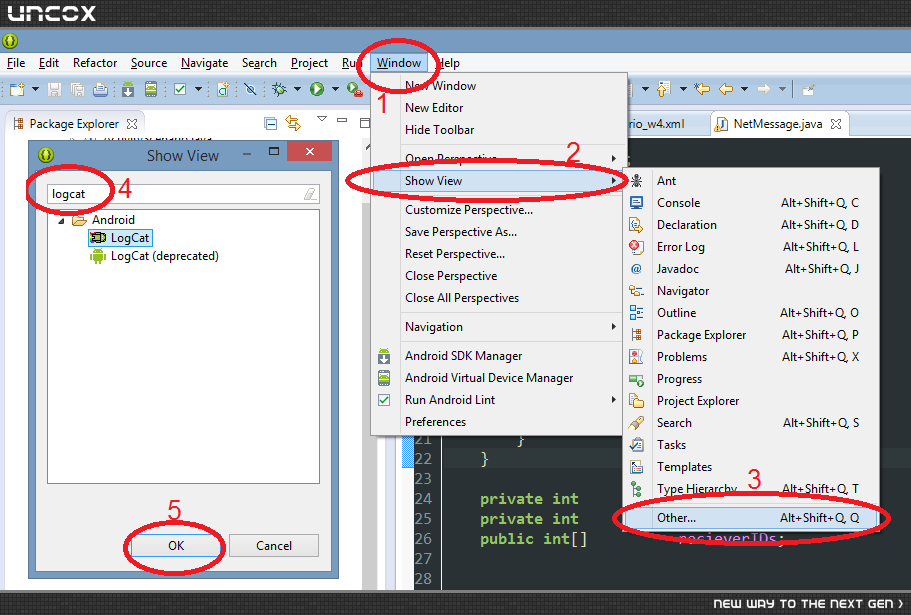Click the Skip All Breakpoints toolbar icon
Viewport: 911px width, 615px height.
tap(250, 89)
